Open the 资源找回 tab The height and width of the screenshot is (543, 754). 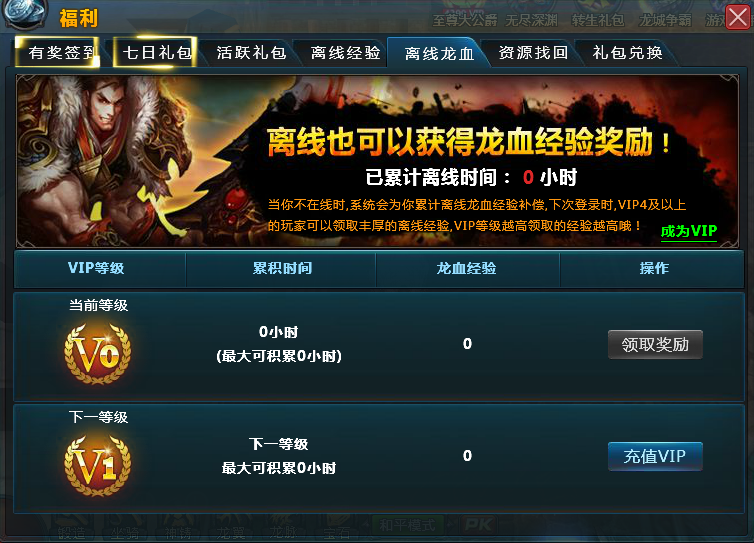click(533, 52)
